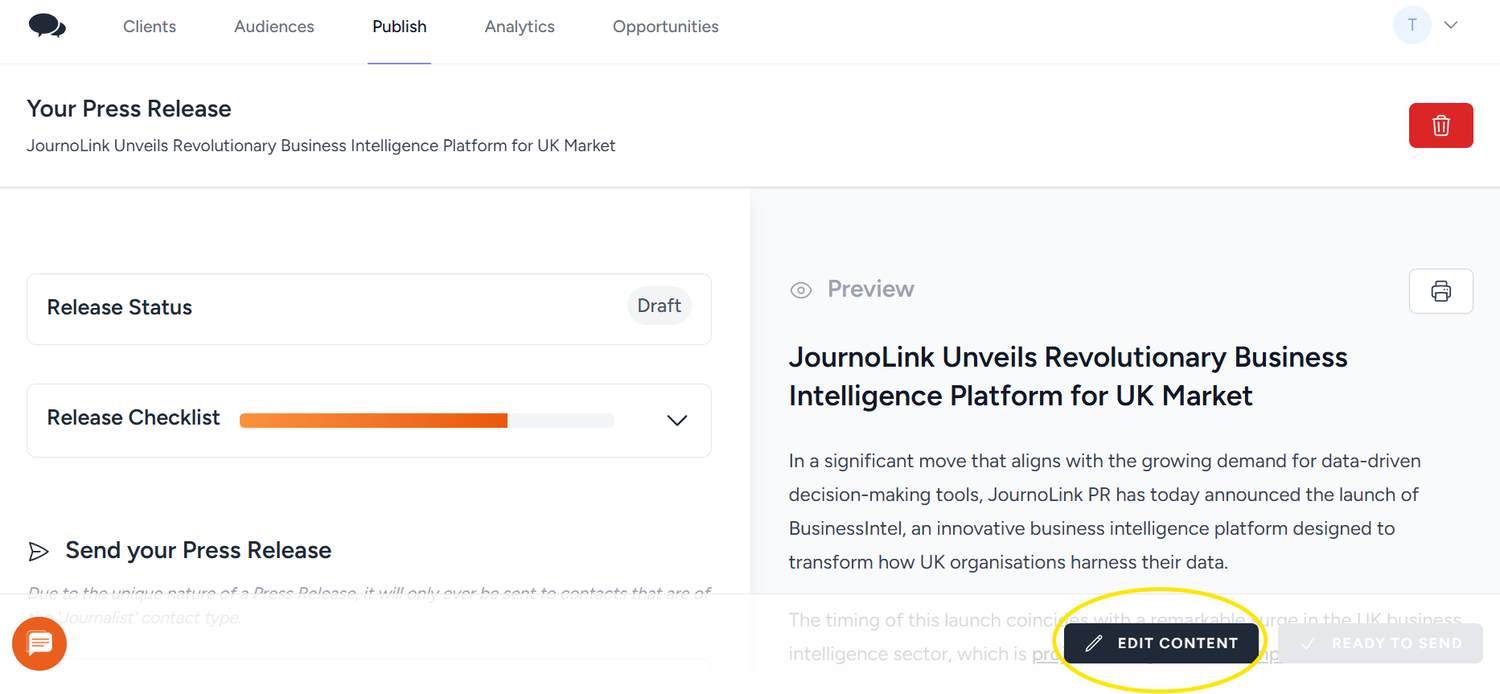Click the Release Checklist heading
Viewport: 1500px width, 694px height.
[133, 418]
